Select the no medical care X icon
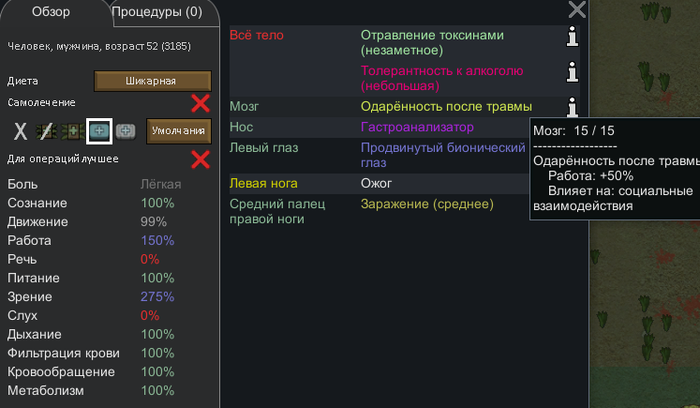The image size is (700, 408). tap(20, 130)
